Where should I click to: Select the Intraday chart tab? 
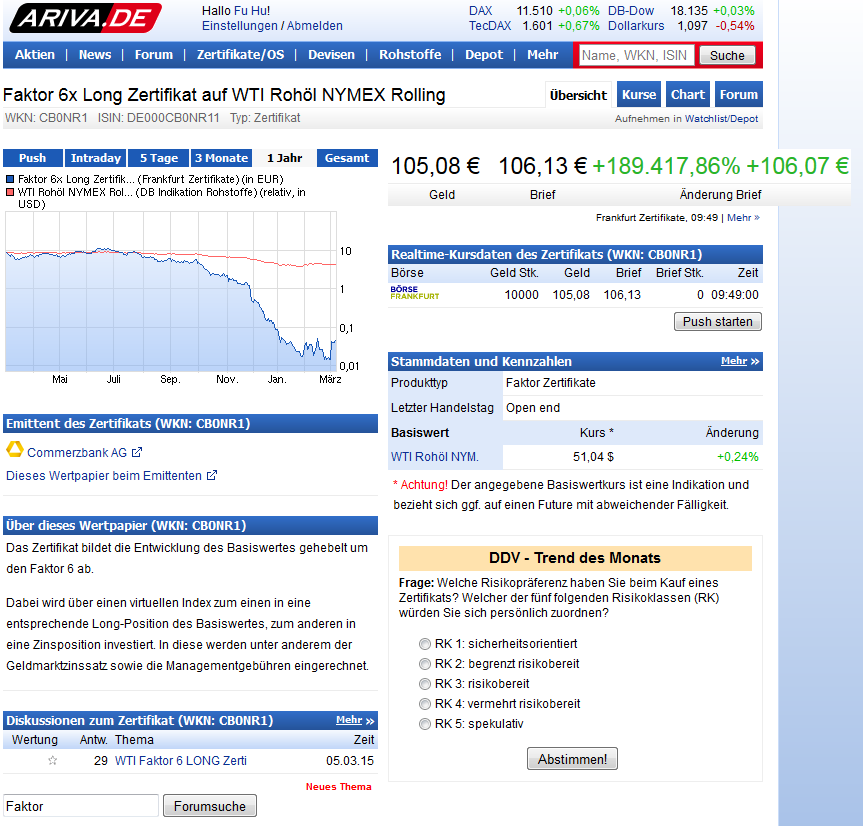(x=96, y=158)
